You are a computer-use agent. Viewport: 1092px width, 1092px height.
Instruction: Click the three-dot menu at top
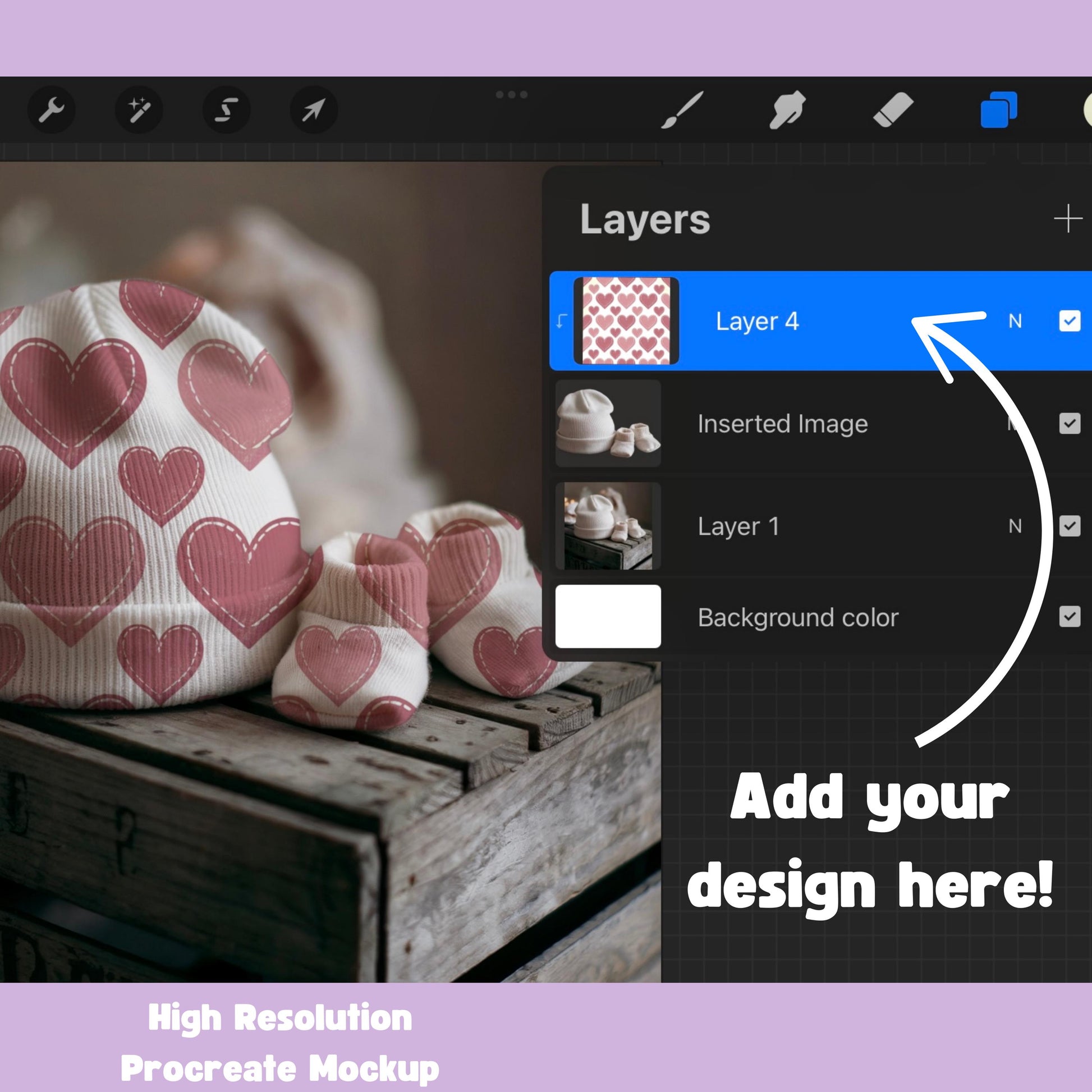(512, 94)
